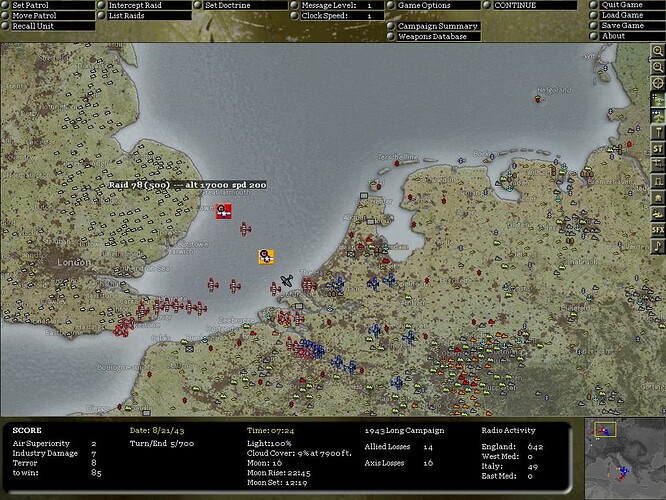Click the Europe minimap thumbnail
The image size is (666, 500).
tap(625, 458)
